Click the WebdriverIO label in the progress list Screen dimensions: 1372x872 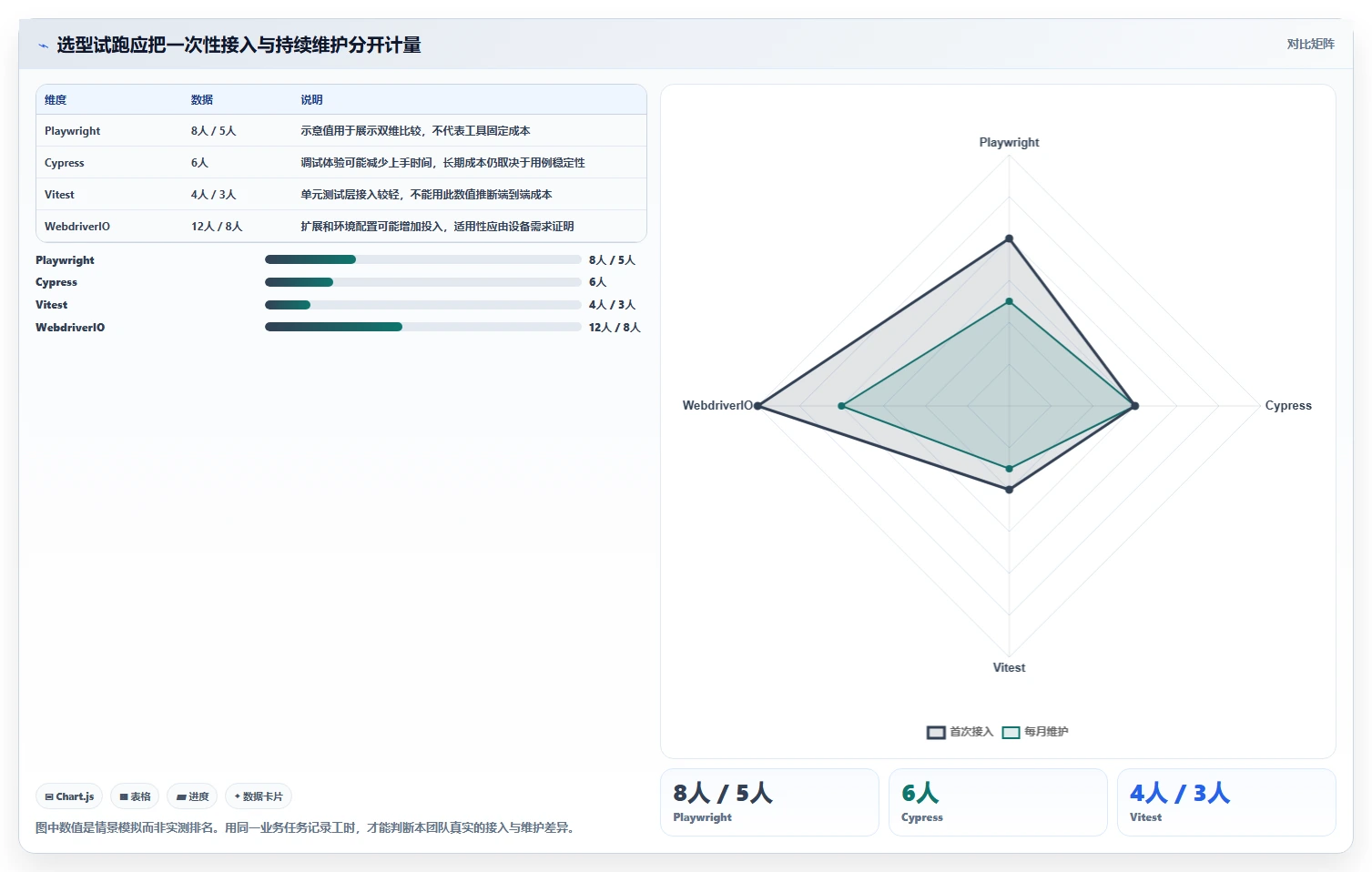click(x=70, y=328)
